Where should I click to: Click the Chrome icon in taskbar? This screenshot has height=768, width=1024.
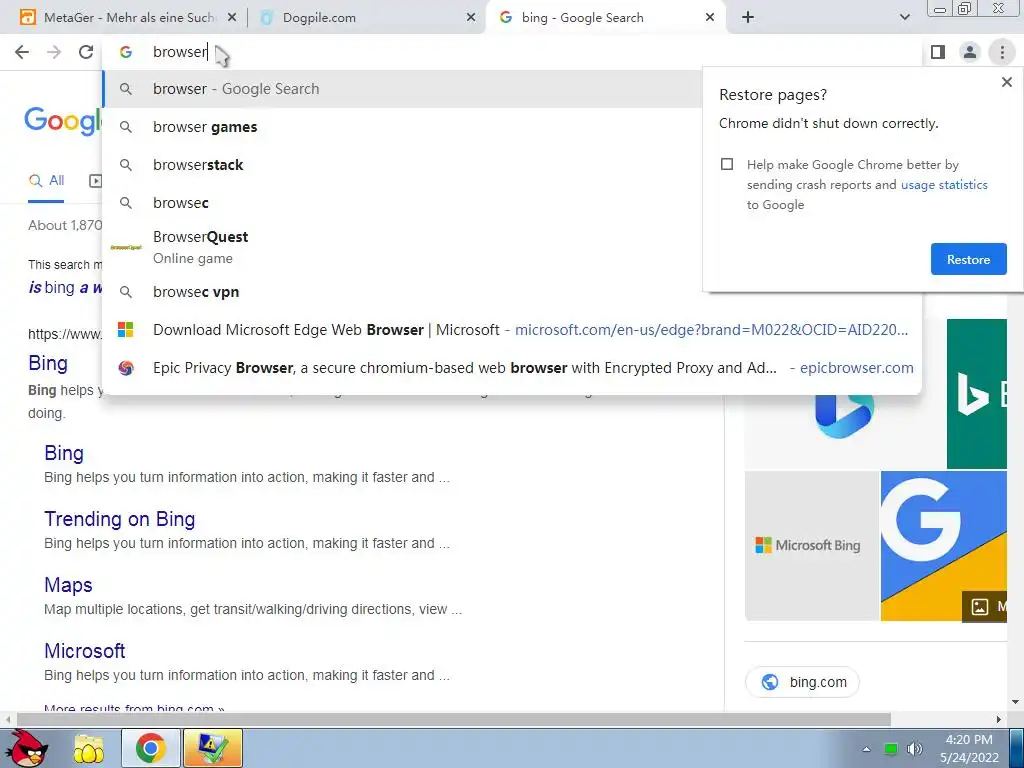(151, 748)
